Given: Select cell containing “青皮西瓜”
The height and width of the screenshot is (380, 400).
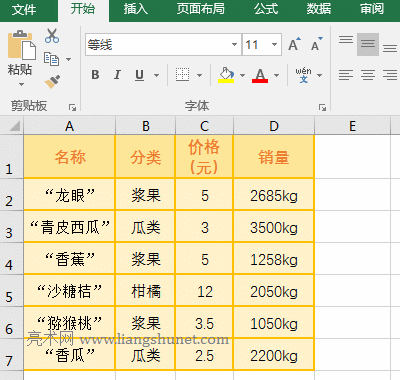Looking at the screenshot, I should (x=69, y=227).
